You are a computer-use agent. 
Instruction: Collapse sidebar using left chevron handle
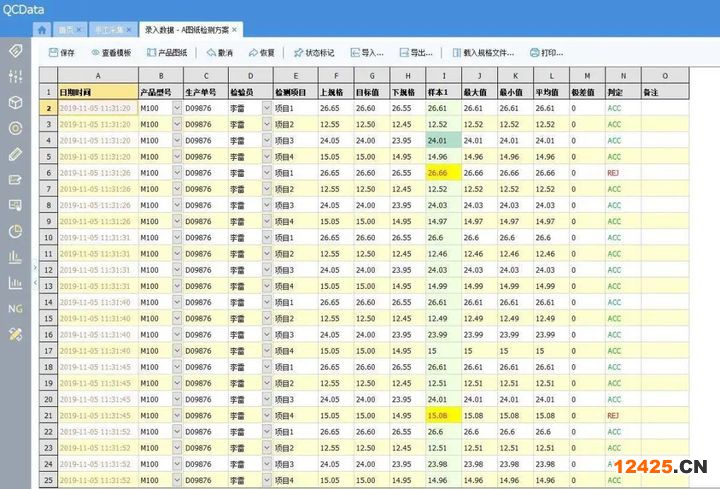[x=35, y=283]
